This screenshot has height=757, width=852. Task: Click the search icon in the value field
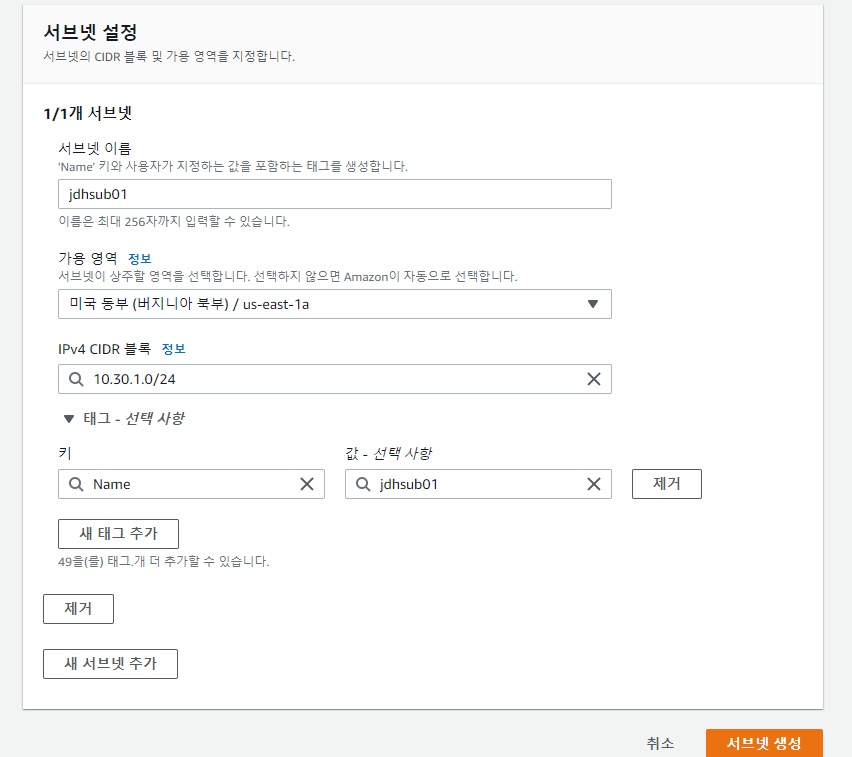363,484
